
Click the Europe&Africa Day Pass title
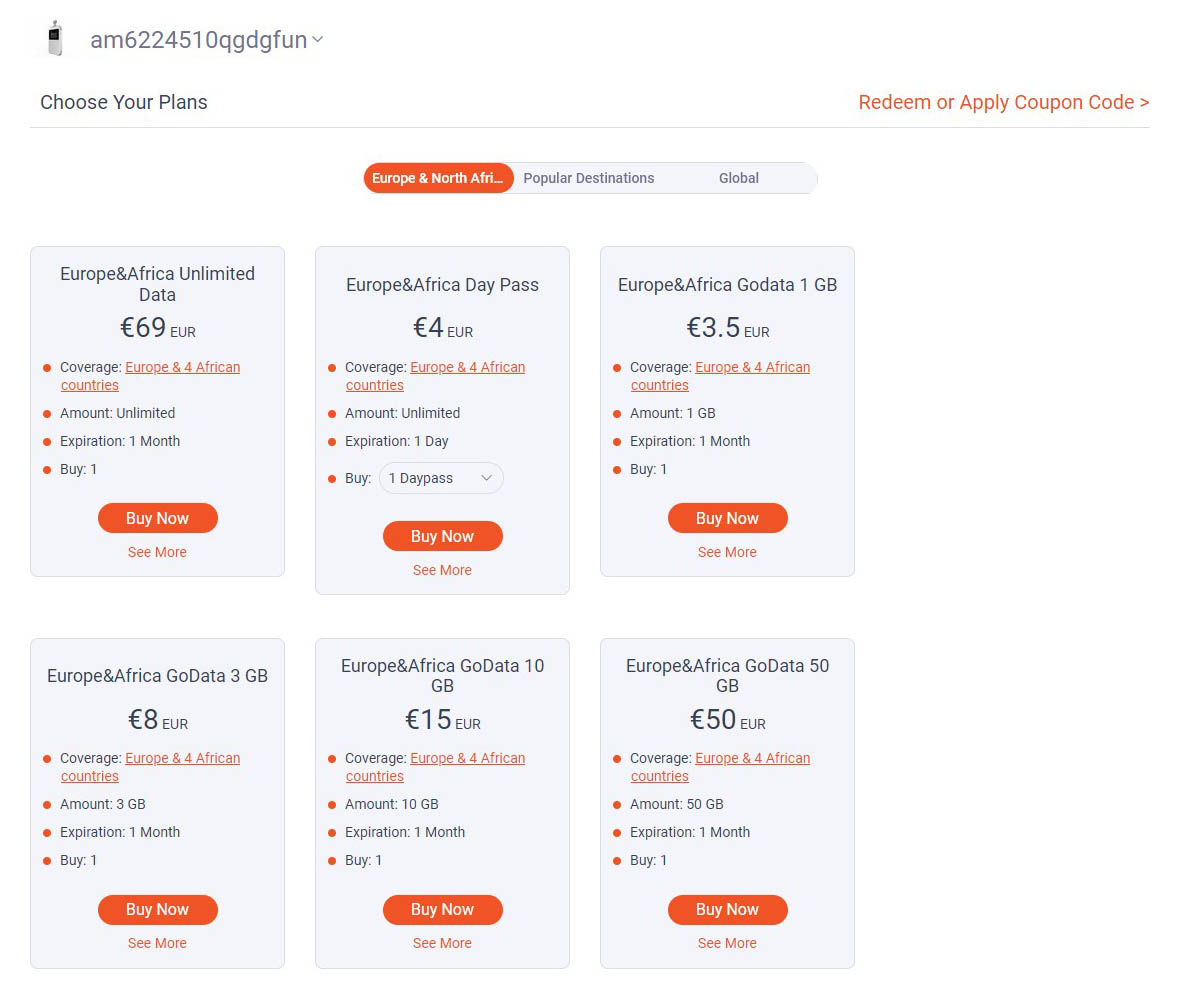442,285
